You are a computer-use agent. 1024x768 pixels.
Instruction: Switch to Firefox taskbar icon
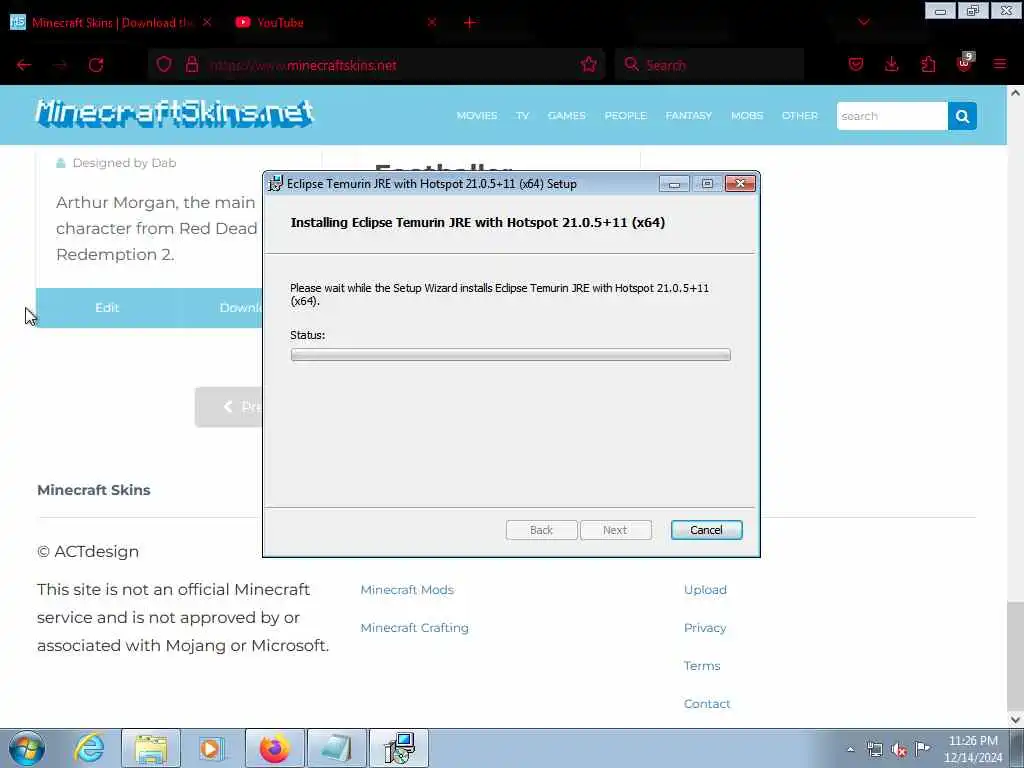pos(274,748)
